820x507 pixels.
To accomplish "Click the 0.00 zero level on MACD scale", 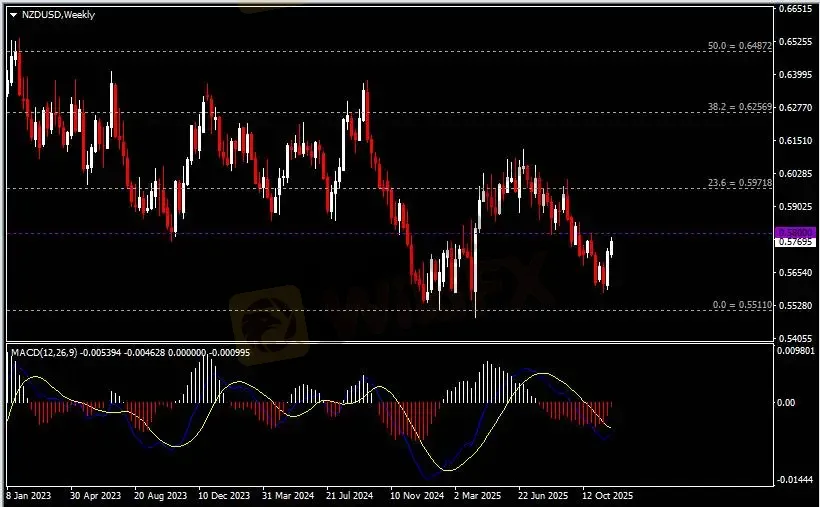I will [790, 403].
